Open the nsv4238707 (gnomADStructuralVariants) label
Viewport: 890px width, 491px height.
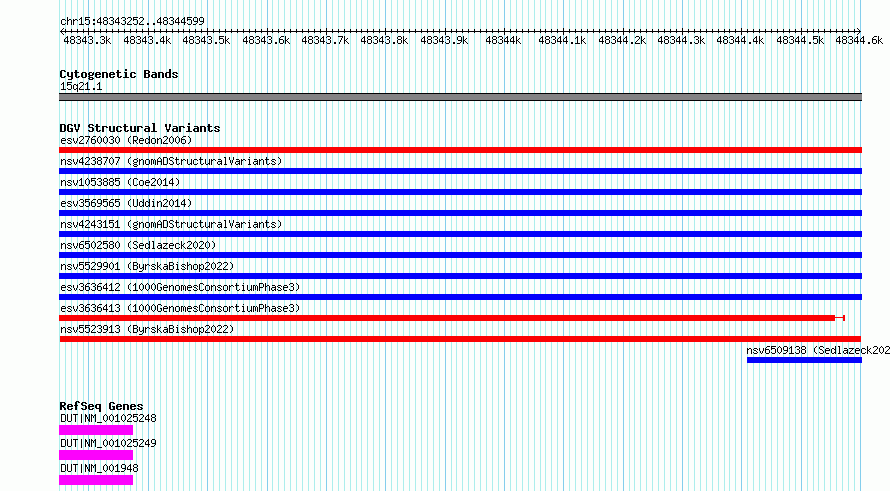click(171, 161)
